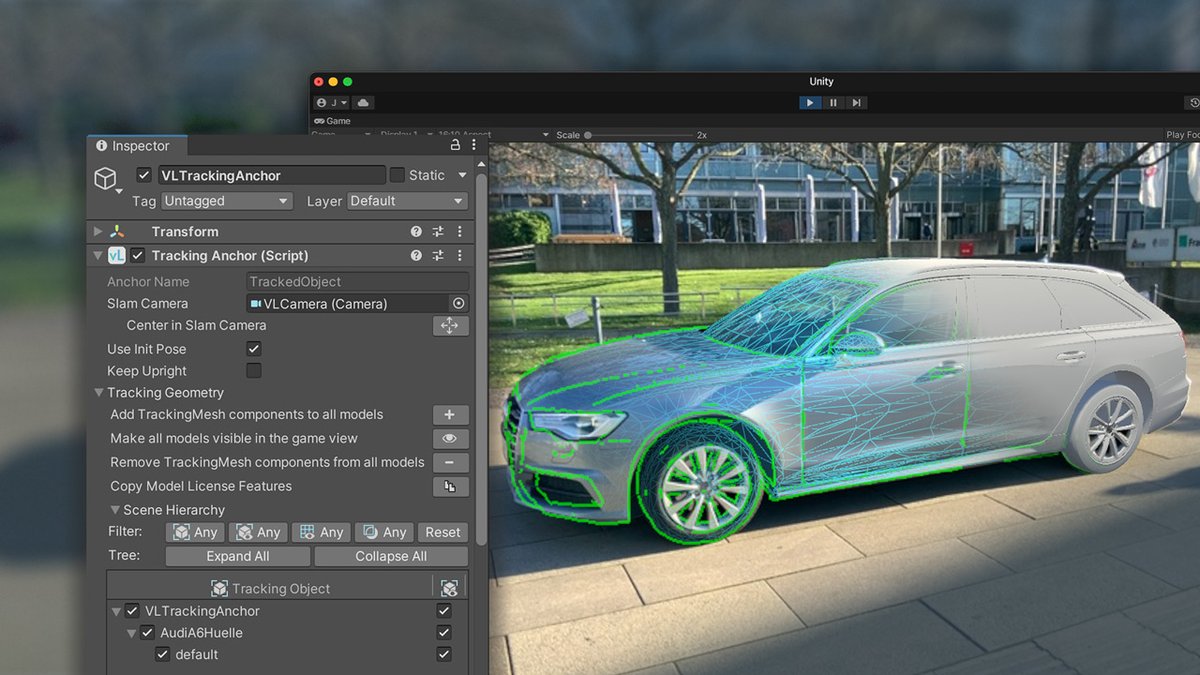Click the Tracking Object column header
The image size is (1200, 675).
click(269, 588)
